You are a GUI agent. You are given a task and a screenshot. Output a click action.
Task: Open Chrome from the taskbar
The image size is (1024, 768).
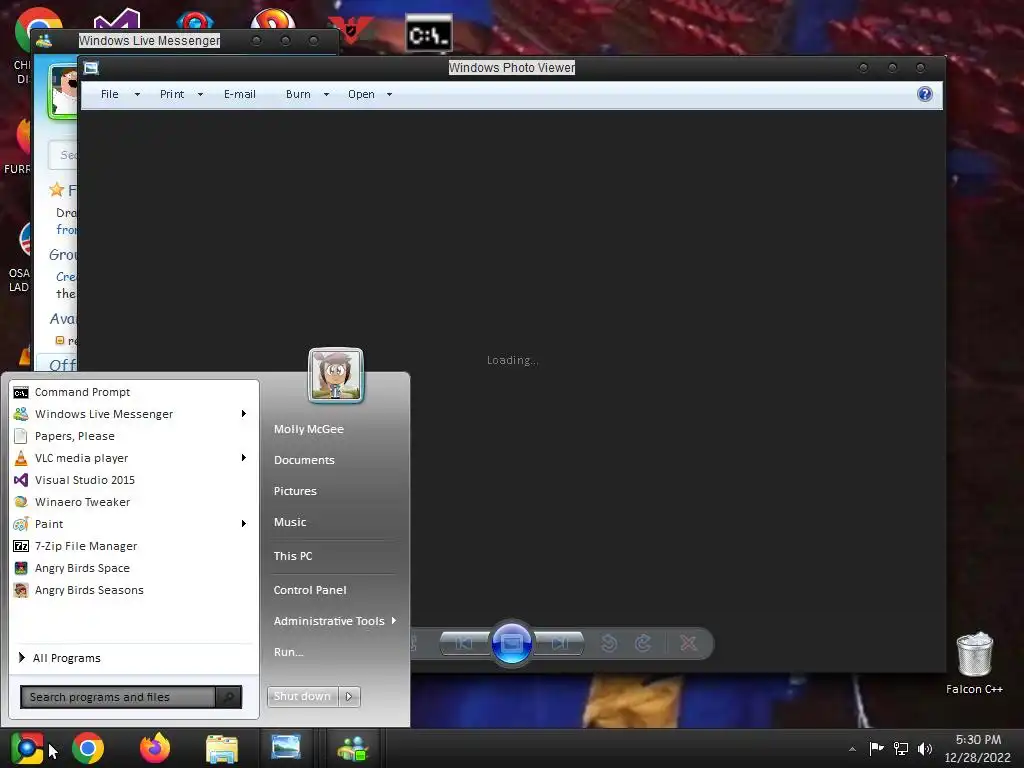coord(88,748)
